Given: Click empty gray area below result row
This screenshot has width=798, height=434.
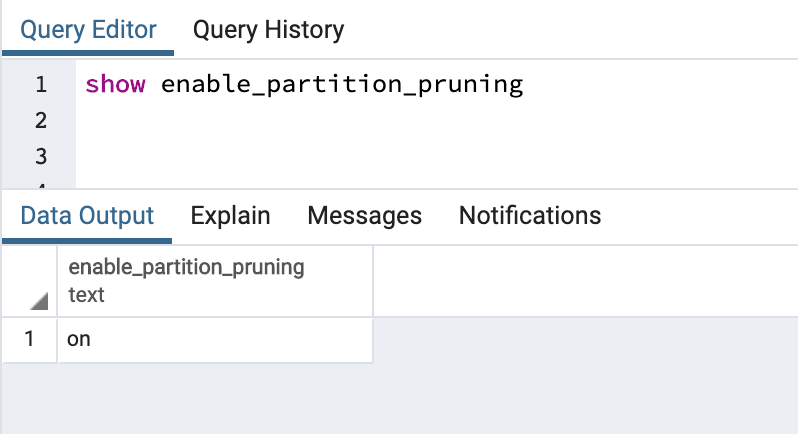Looking at the screenshot, I should coord(399,398).
